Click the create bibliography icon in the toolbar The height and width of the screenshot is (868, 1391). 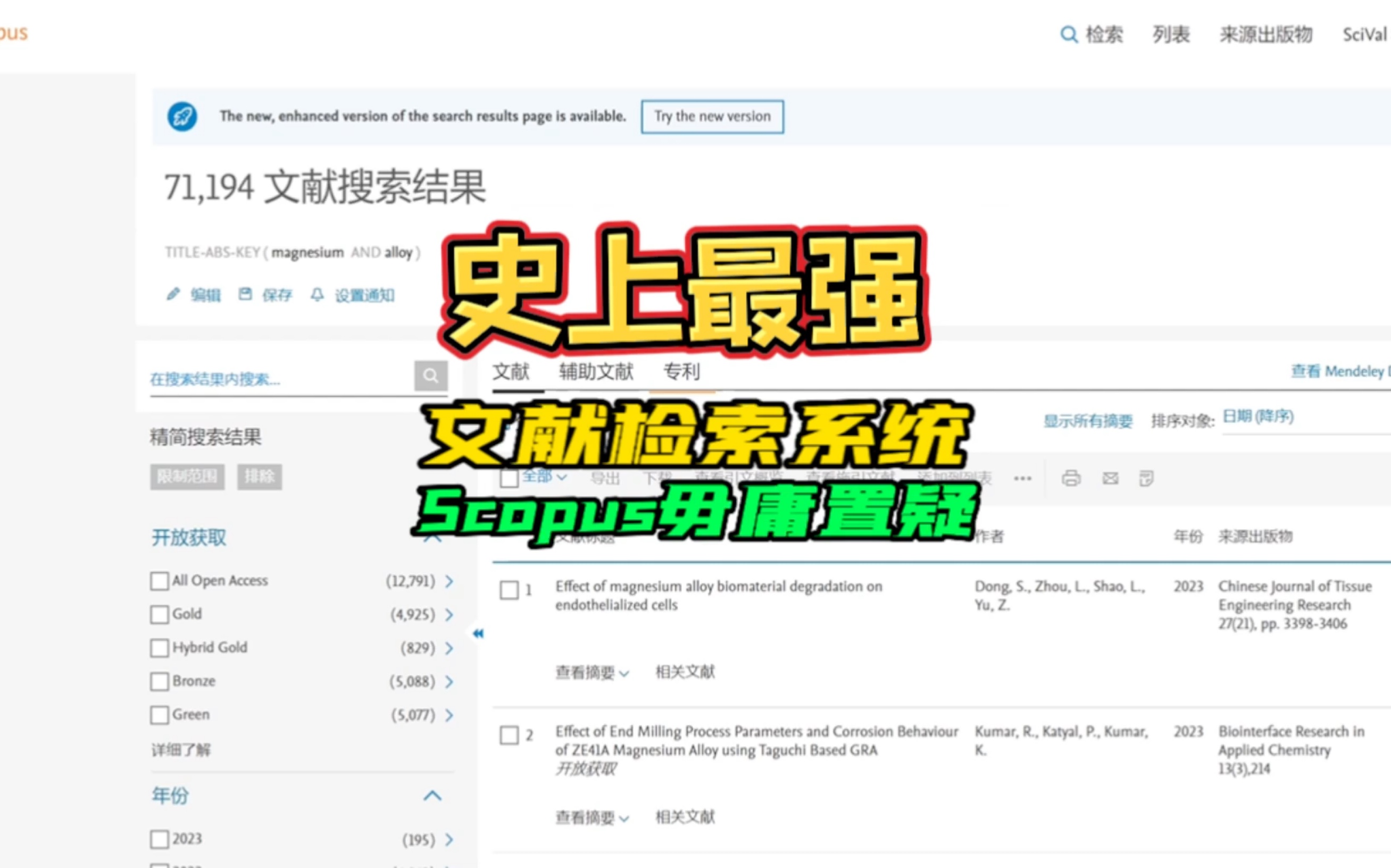pyautogui.click(x=1146, y=478)
